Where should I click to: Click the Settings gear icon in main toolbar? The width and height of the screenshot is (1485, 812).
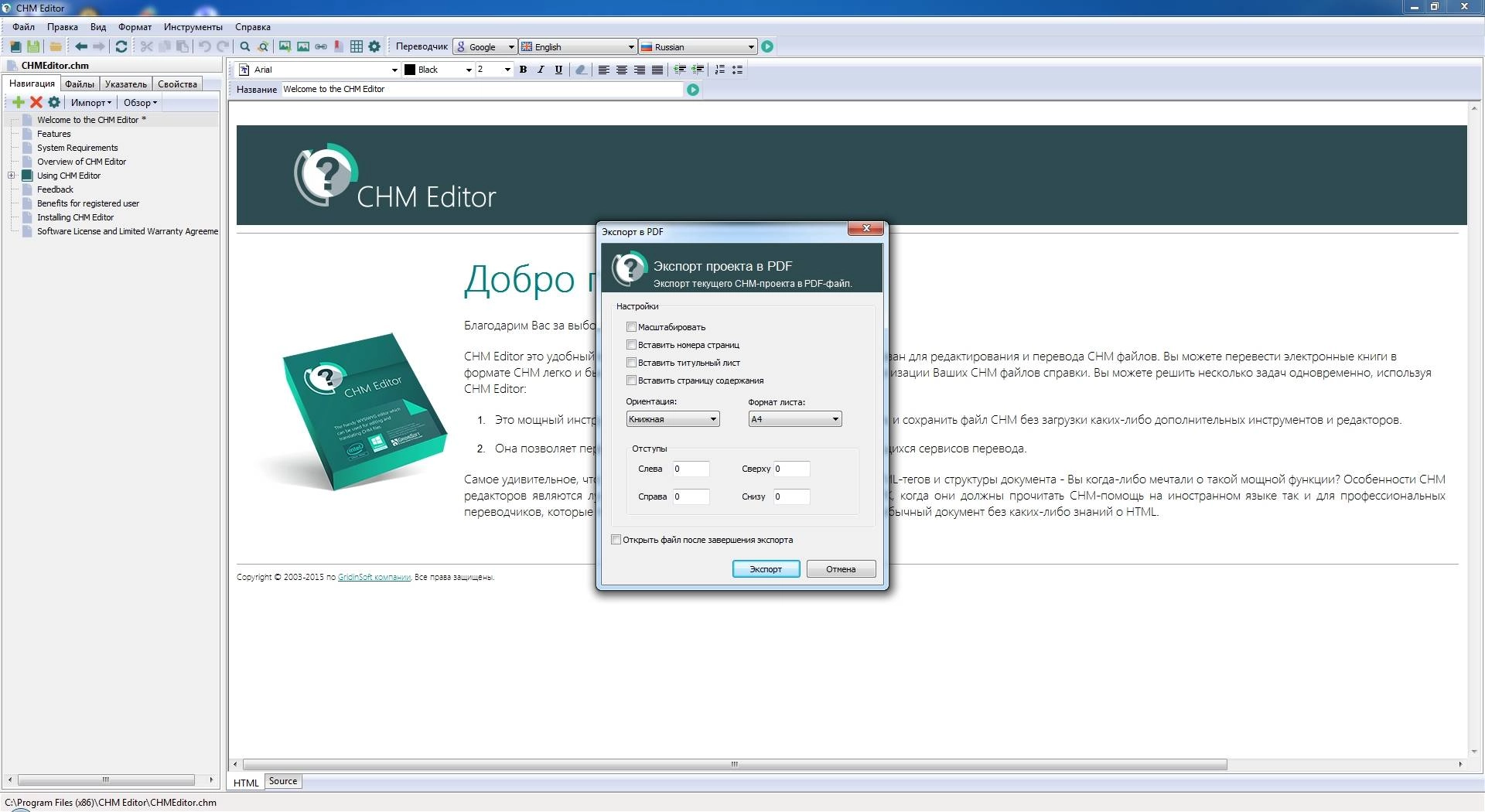[374, 46]
